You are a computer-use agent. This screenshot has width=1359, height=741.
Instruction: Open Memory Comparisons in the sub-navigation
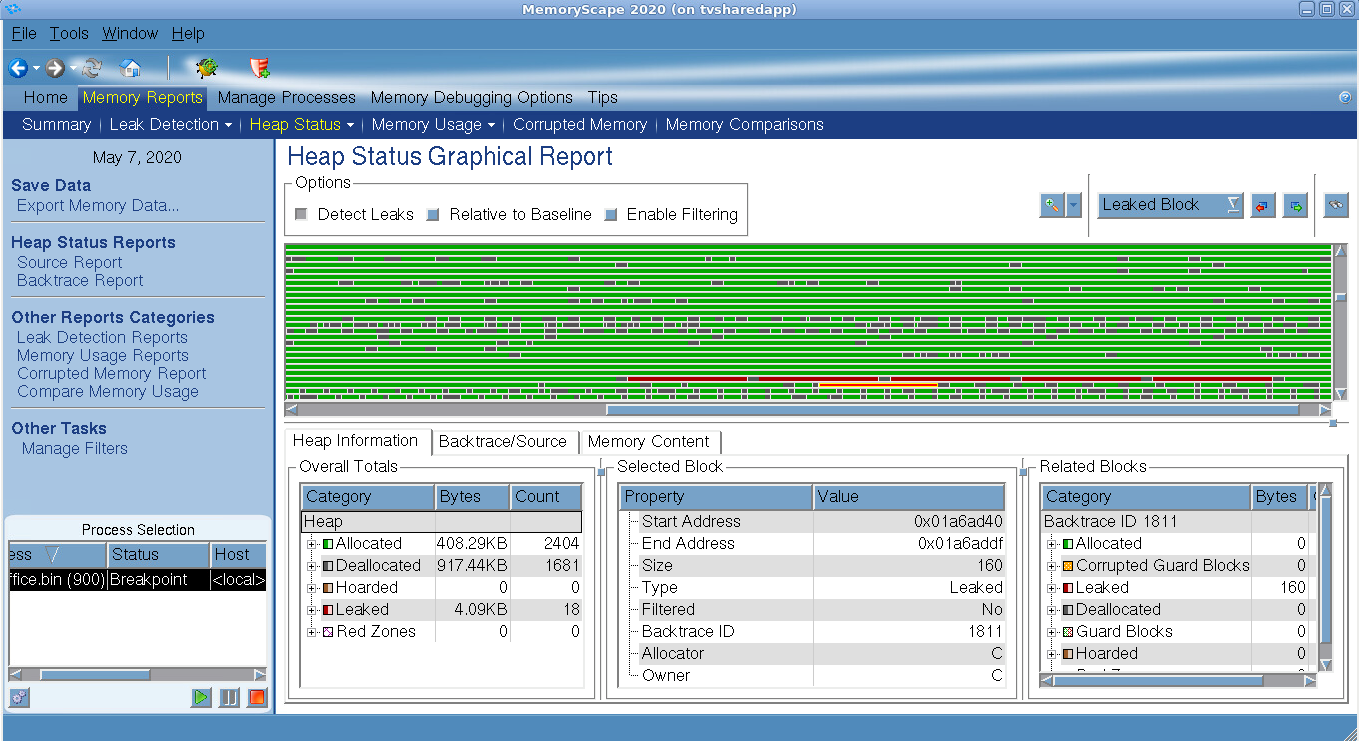click(x=745, y=125)
